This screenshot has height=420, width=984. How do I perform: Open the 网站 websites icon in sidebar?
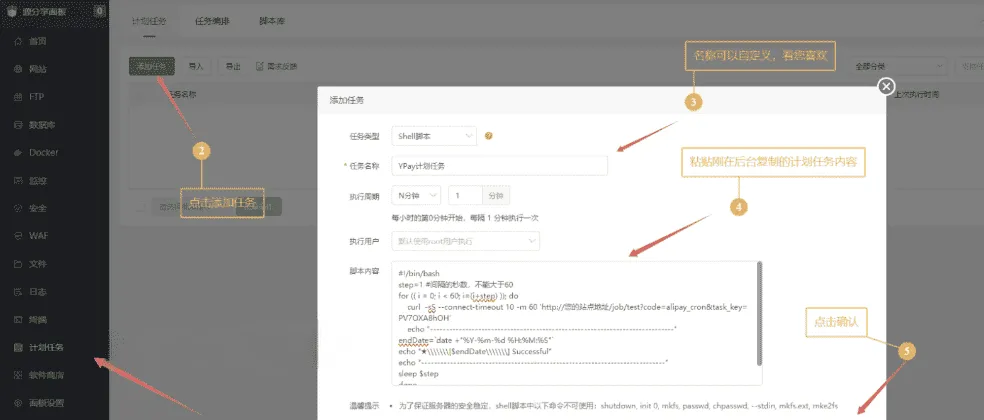pos(18,69)
